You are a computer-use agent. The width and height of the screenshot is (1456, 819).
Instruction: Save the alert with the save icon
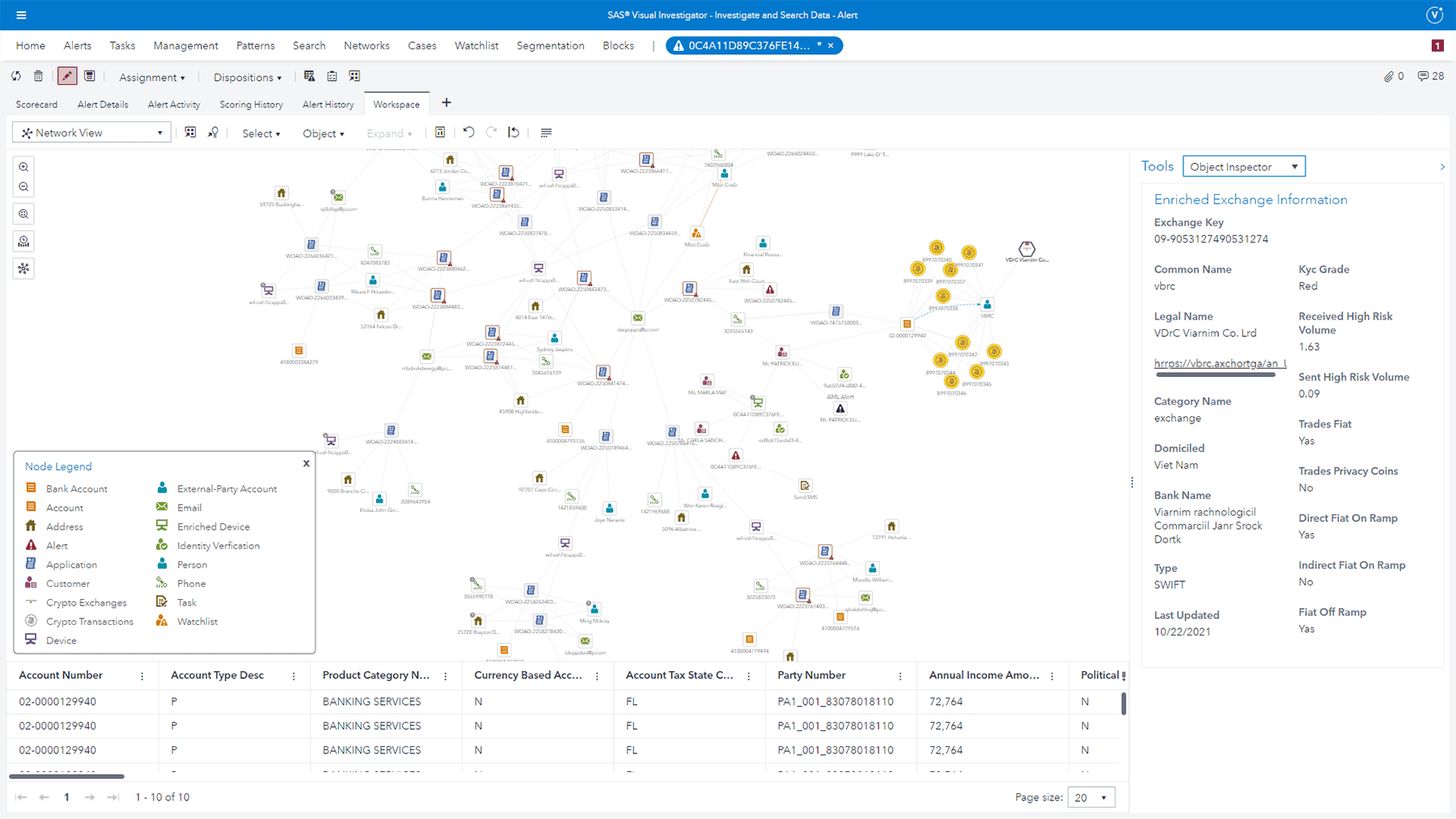[x=90, y=76]
